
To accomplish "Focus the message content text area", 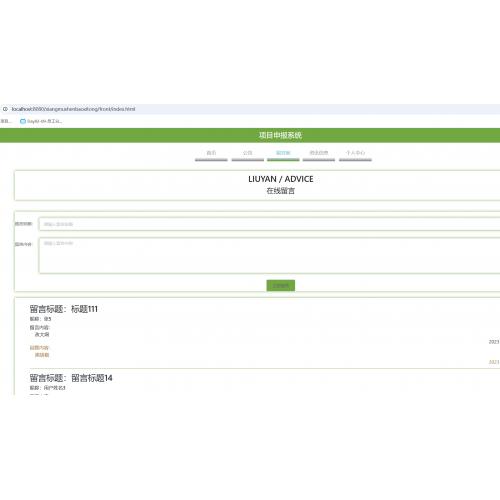I will tap(269, 255).
